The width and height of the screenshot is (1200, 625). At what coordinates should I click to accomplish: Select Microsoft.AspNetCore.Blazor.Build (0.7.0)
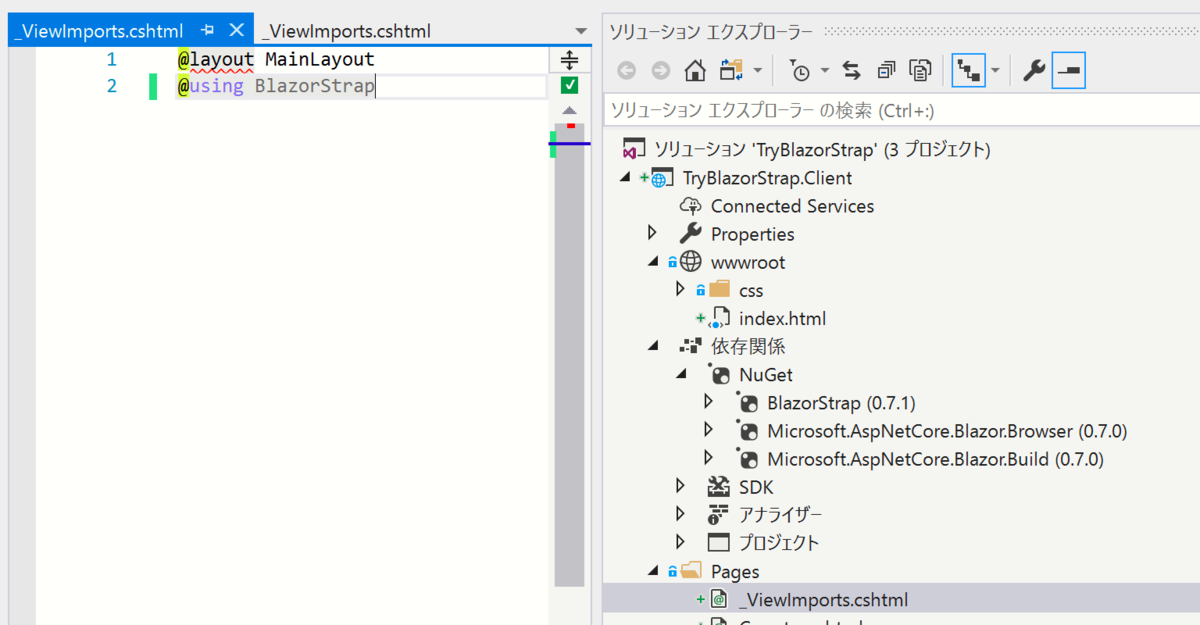pyautogui.click(x=935, y=459)
